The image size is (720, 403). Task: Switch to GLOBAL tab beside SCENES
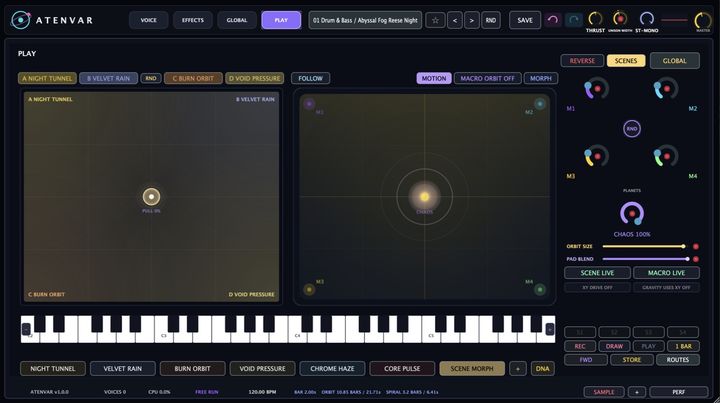point(675,61)
